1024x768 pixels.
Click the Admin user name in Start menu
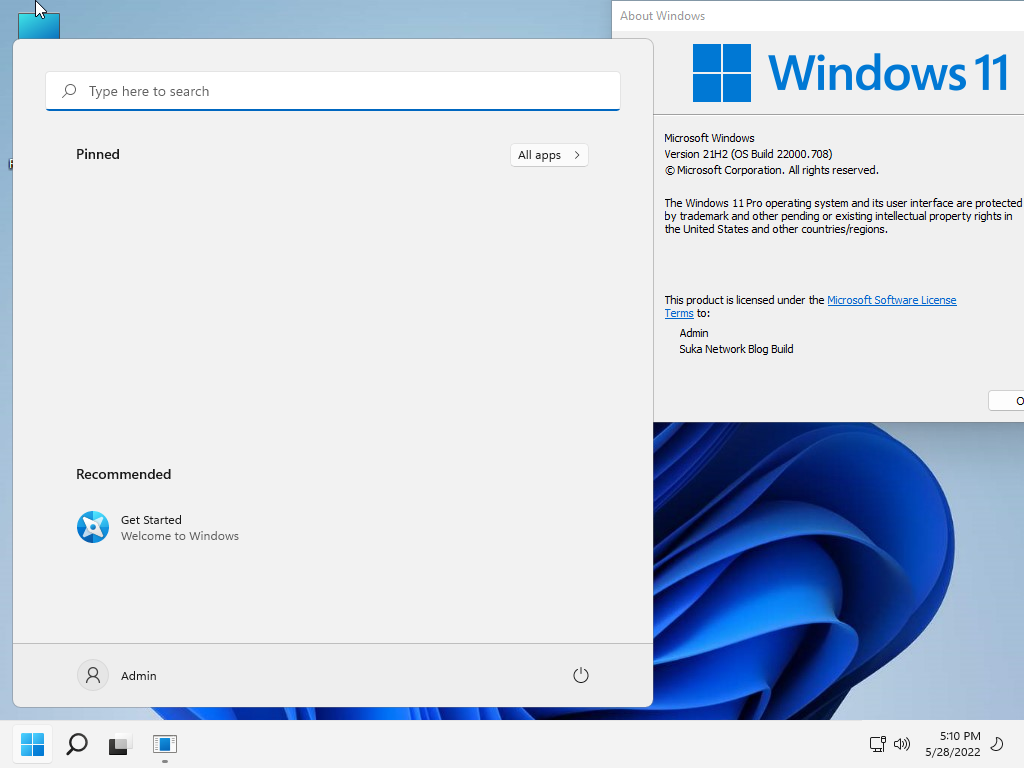pos(138,676)
